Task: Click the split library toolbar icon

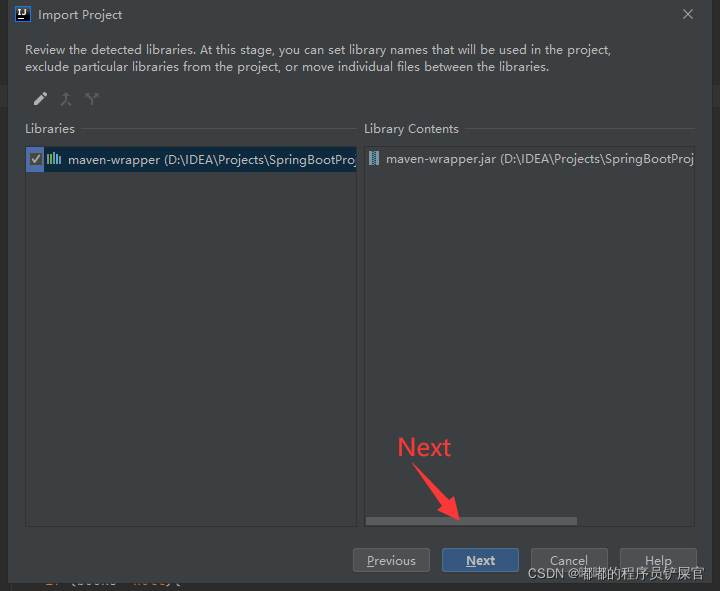Action: click(92, 99)
